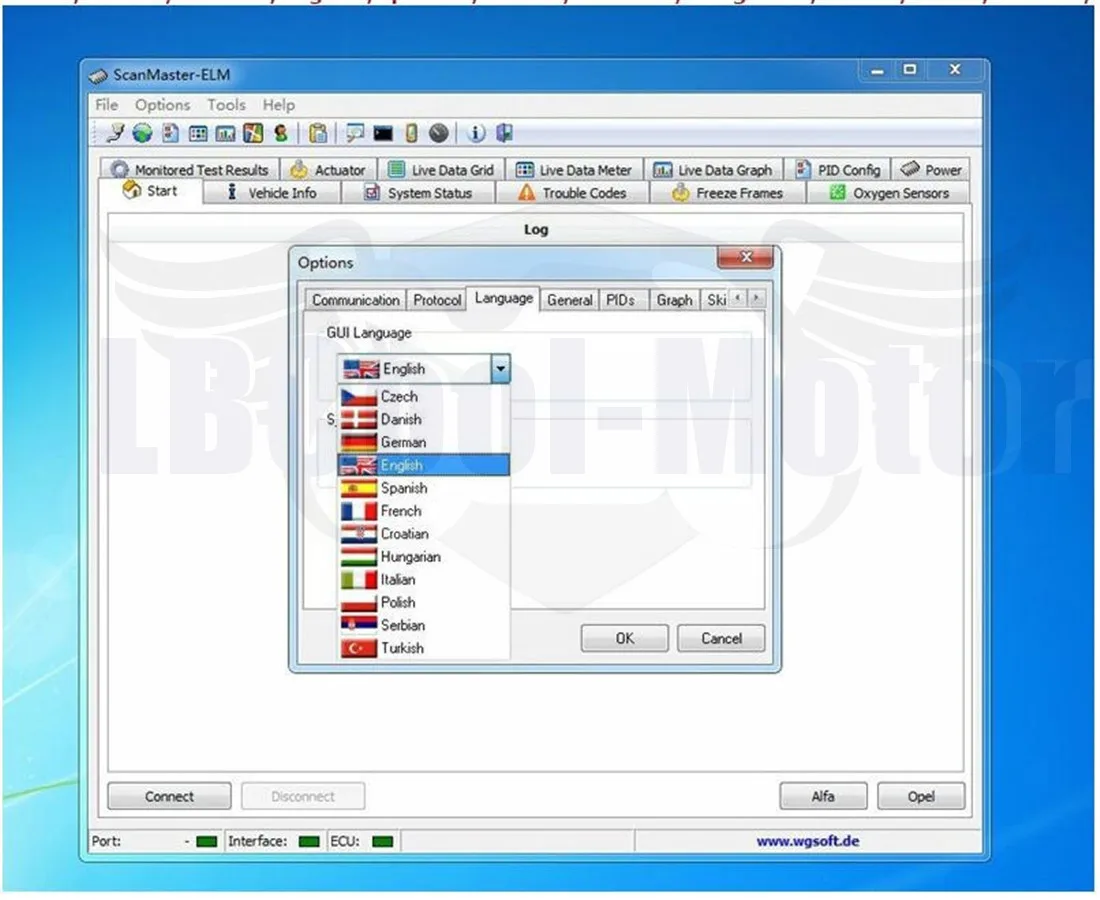1100x900 pixels.
Task: Close the Options dialog with X
Action: (746, 257)
